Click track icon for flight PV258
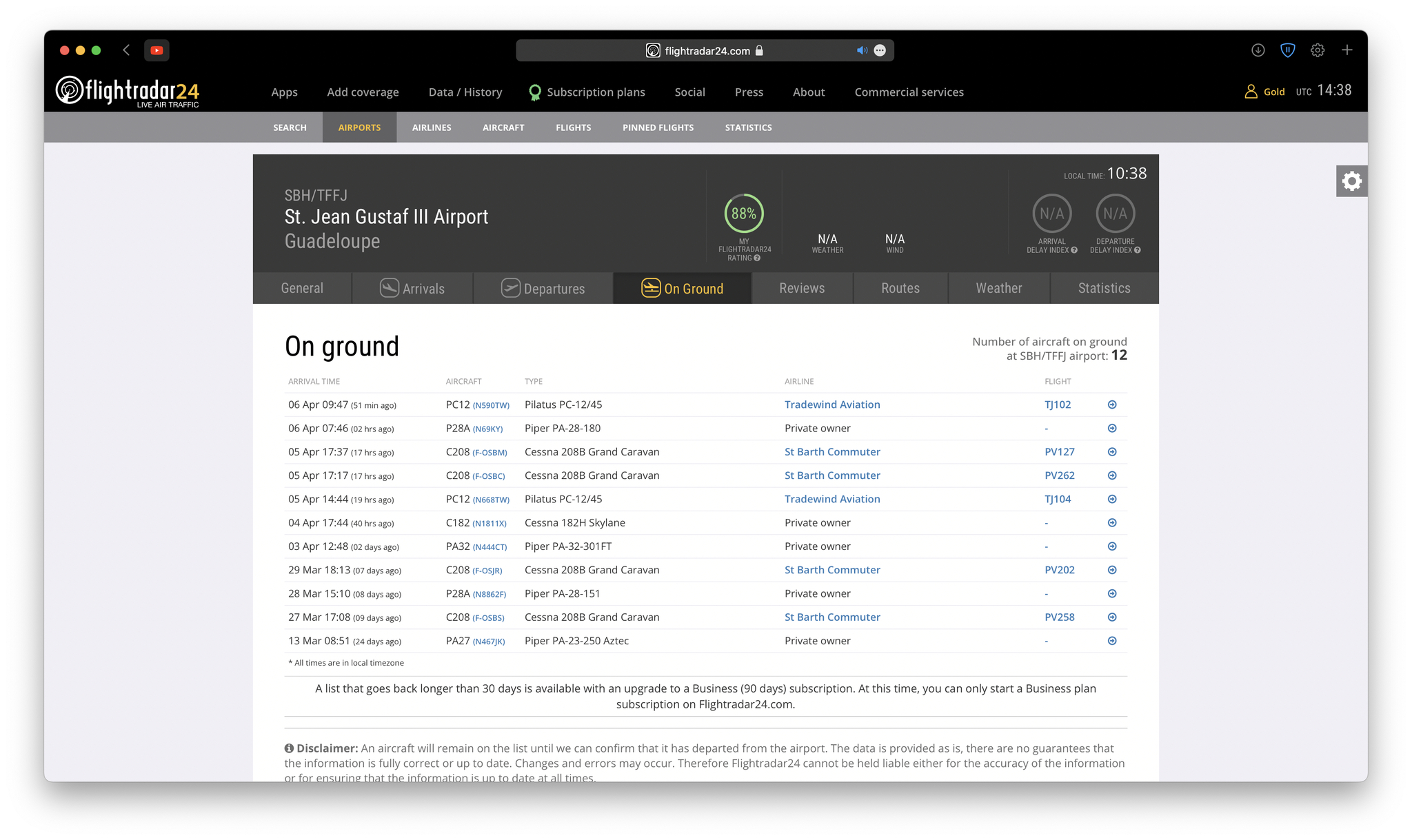The height and width of the screenshot is (840, 1412). coord(1112,617)
